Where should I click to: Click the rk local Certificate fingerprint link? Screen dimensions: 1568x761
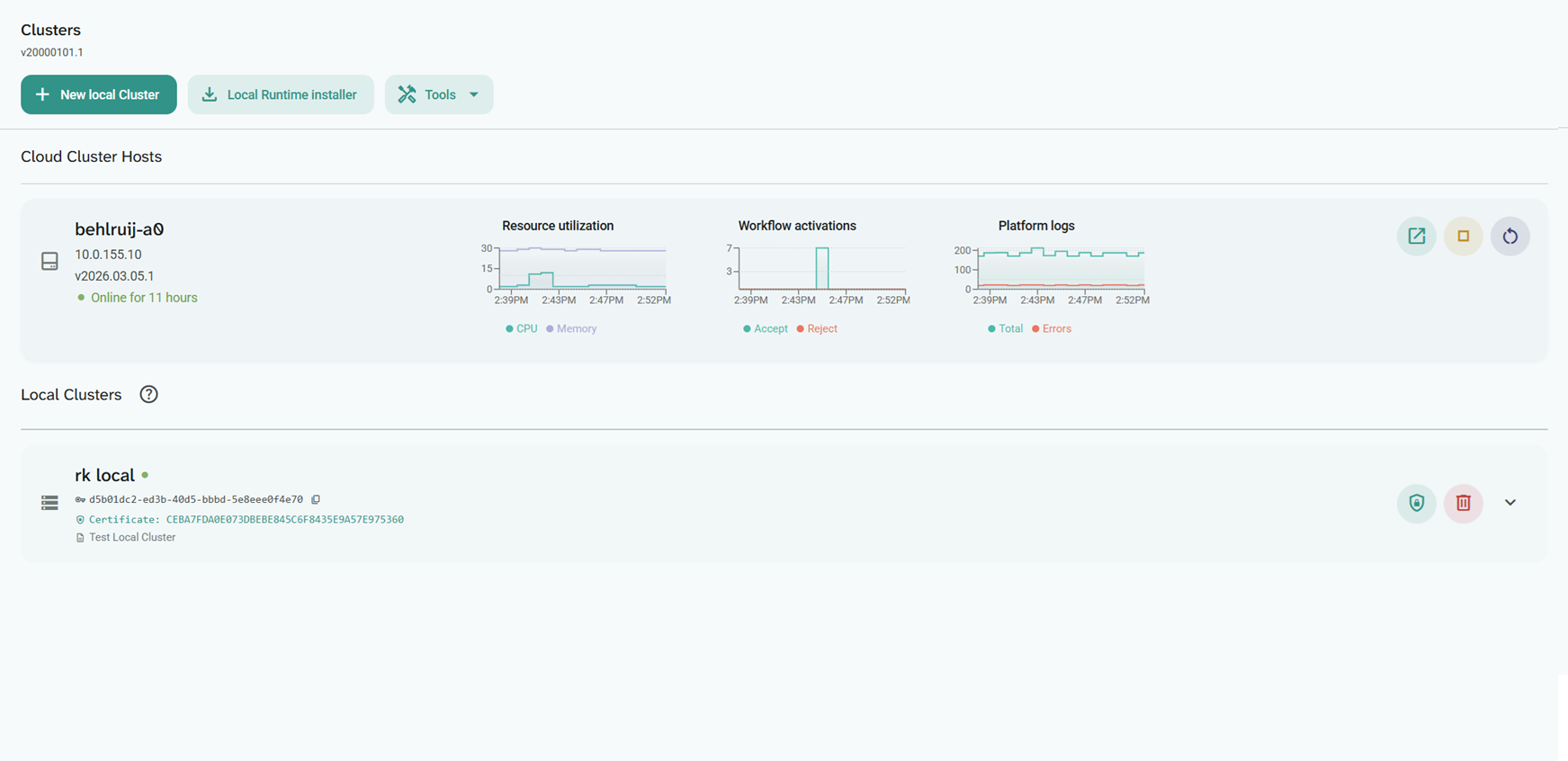click(284, 520)
